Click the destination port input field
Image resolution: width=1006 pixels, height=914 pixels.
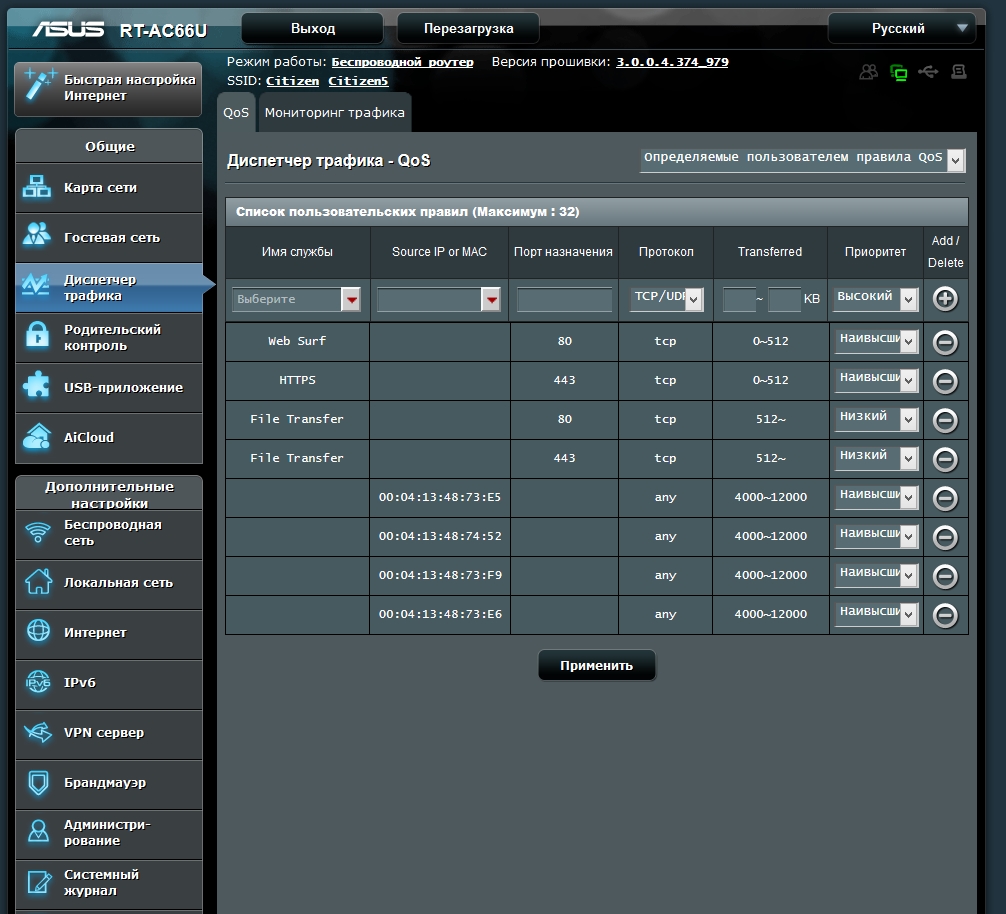click(x=564, y=299)
